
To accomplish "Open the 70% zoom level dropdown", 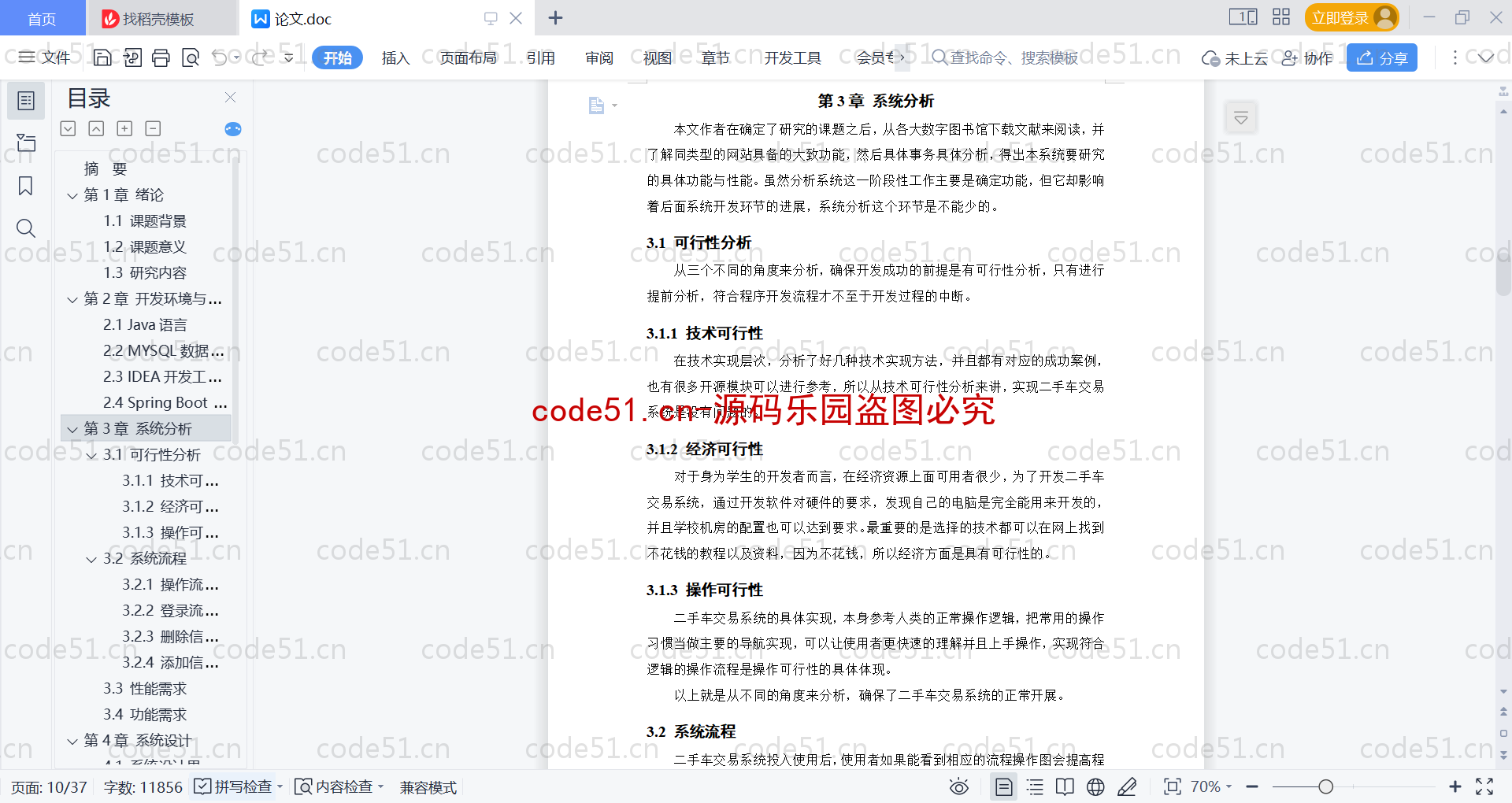I will (1211, 786).
